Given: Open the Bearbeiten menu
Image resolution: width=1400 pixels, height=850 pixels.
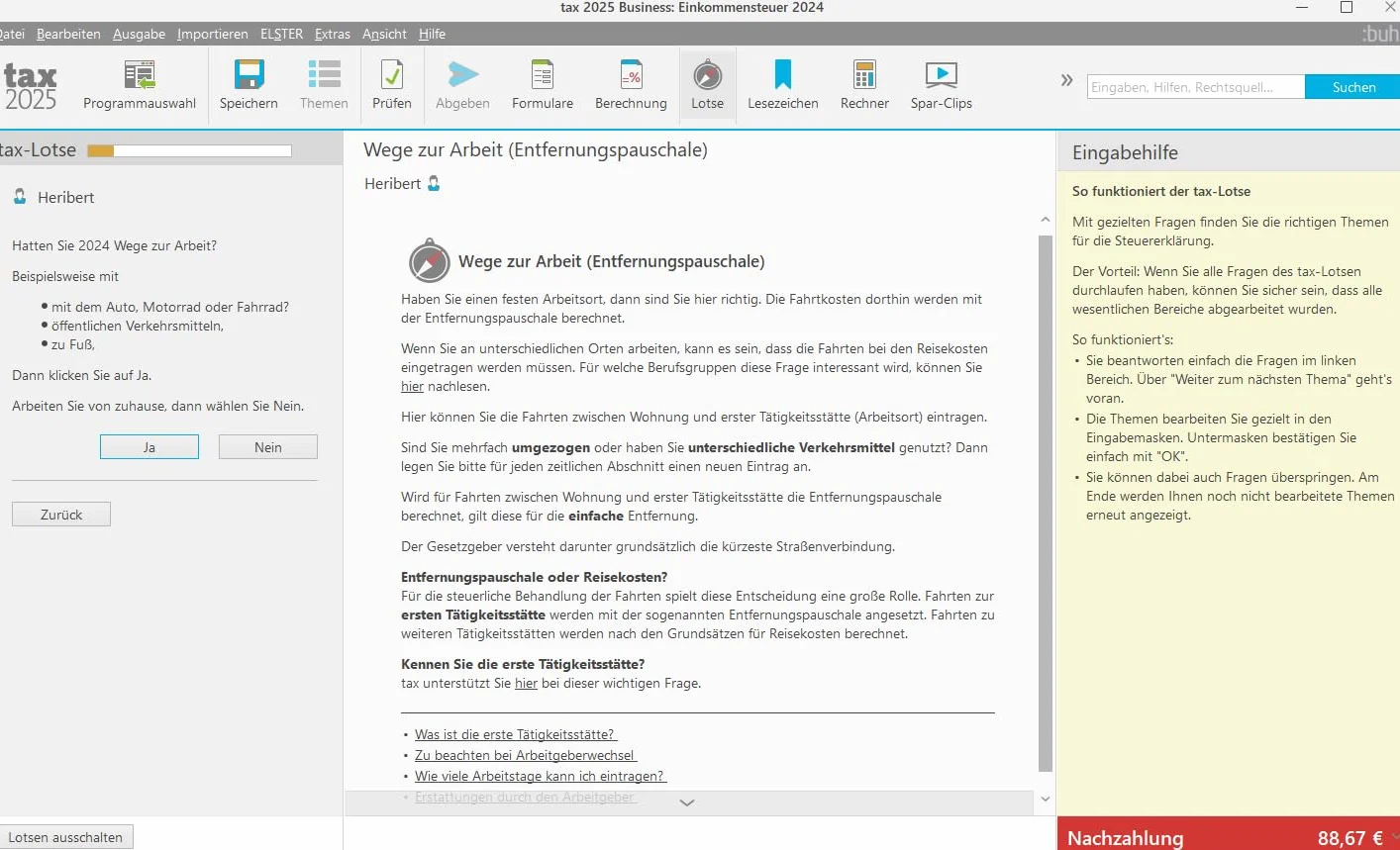Looking at the screenshot, I should click(x=68, y=34).
